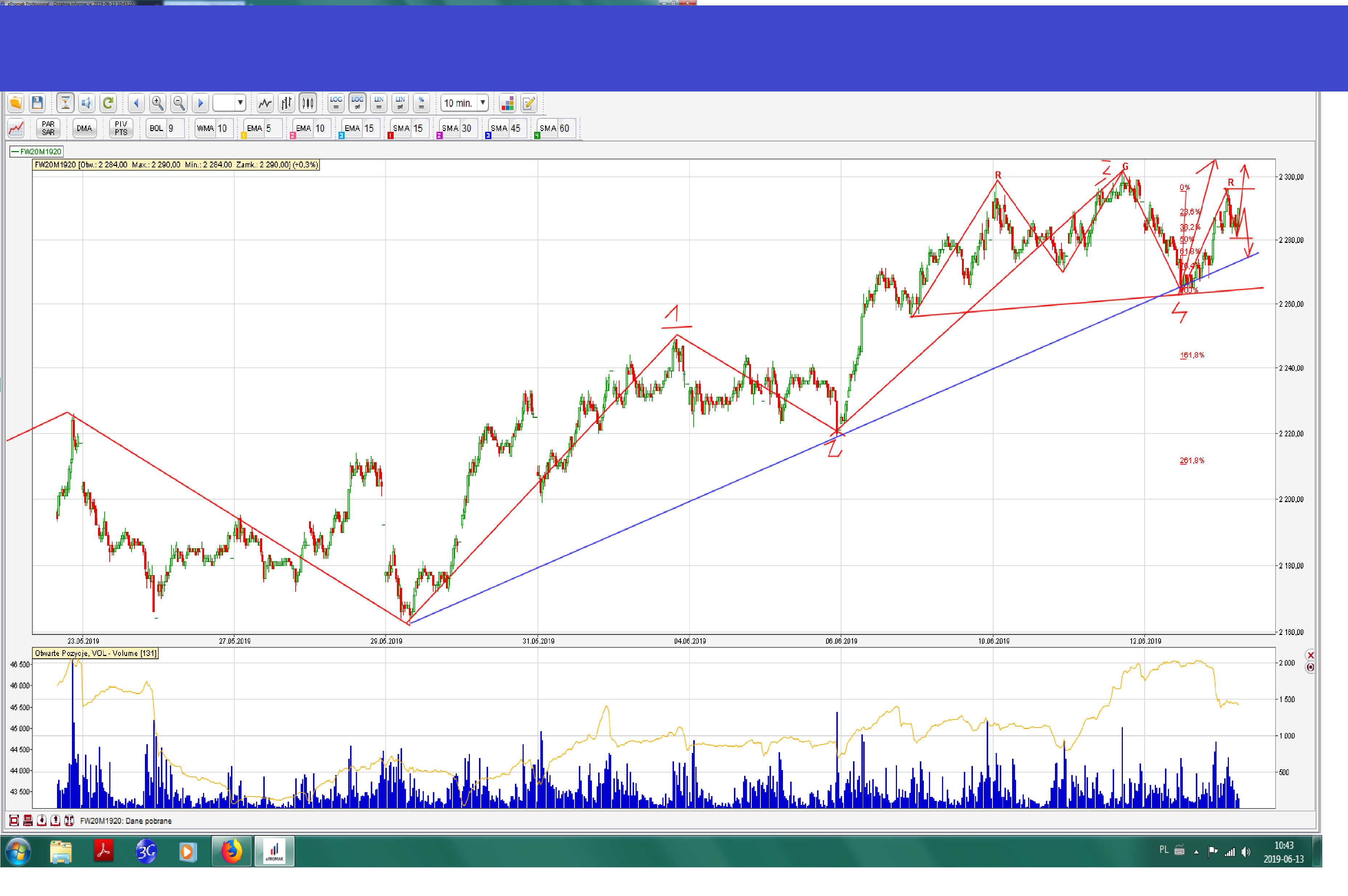The image size is (1348, 896).
Task: Expand the empty combo box beside the blue right arrow
Action: pyautogui.click(x=240, y=103)
